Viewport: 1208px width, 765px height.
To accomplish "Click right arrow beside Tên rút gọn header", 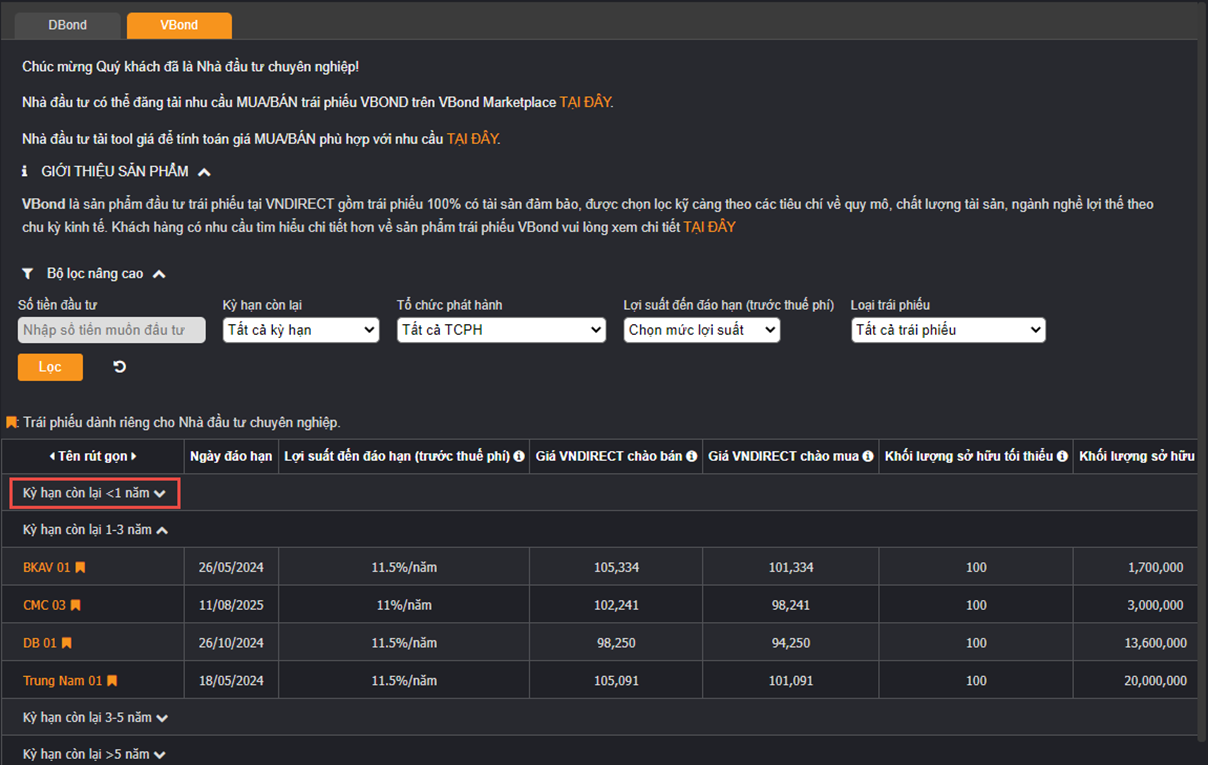I will tap(133, 456).
